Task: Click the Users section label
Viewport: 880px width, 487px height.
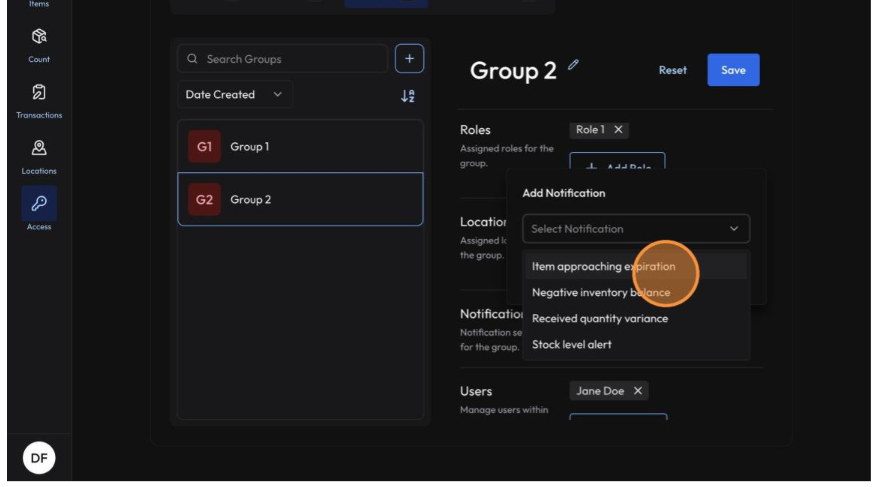Action: [476, 391]
